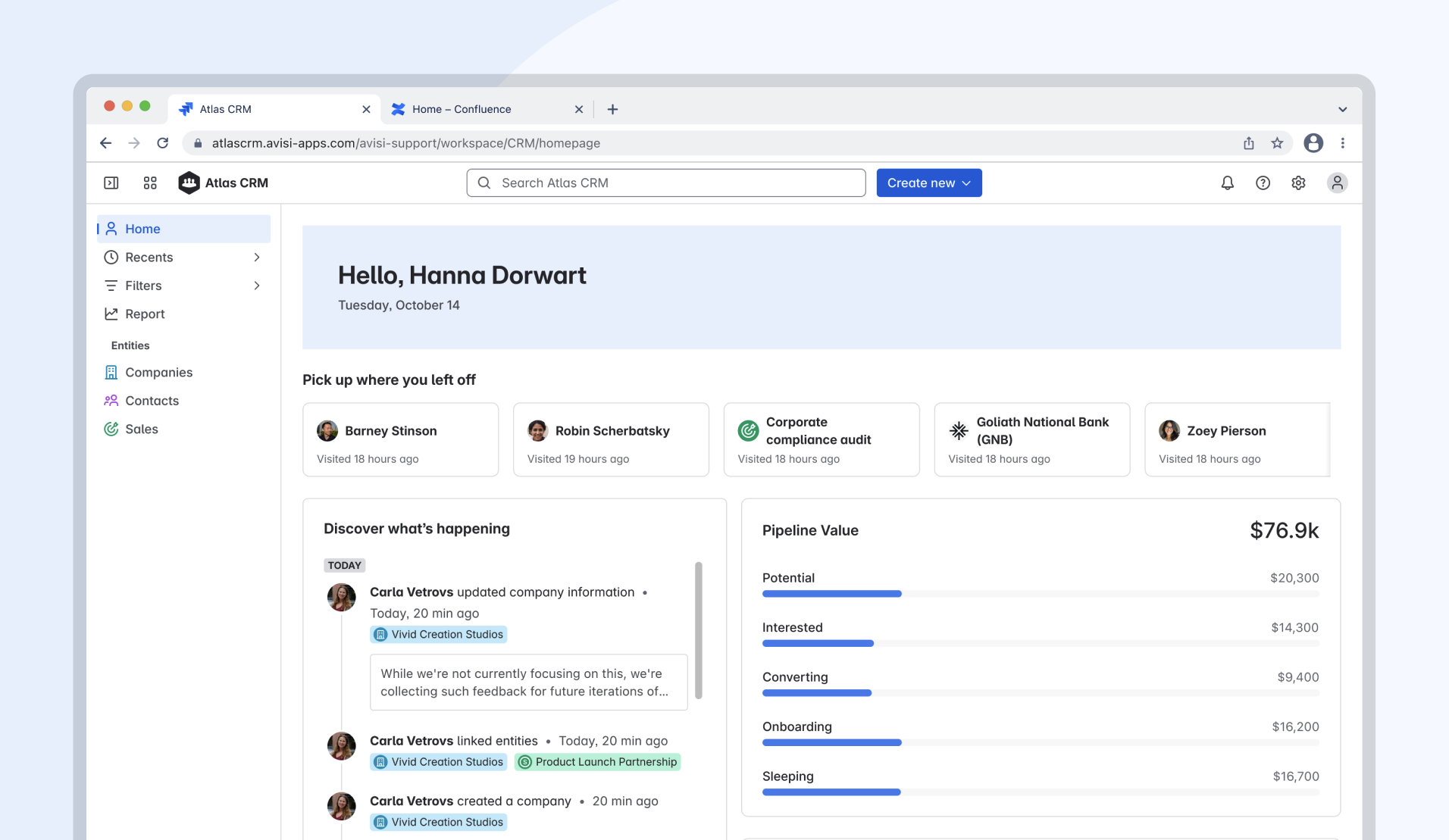1449x840 pixels.
Task: Click the Converting stage label
Action: coord(795,677)
